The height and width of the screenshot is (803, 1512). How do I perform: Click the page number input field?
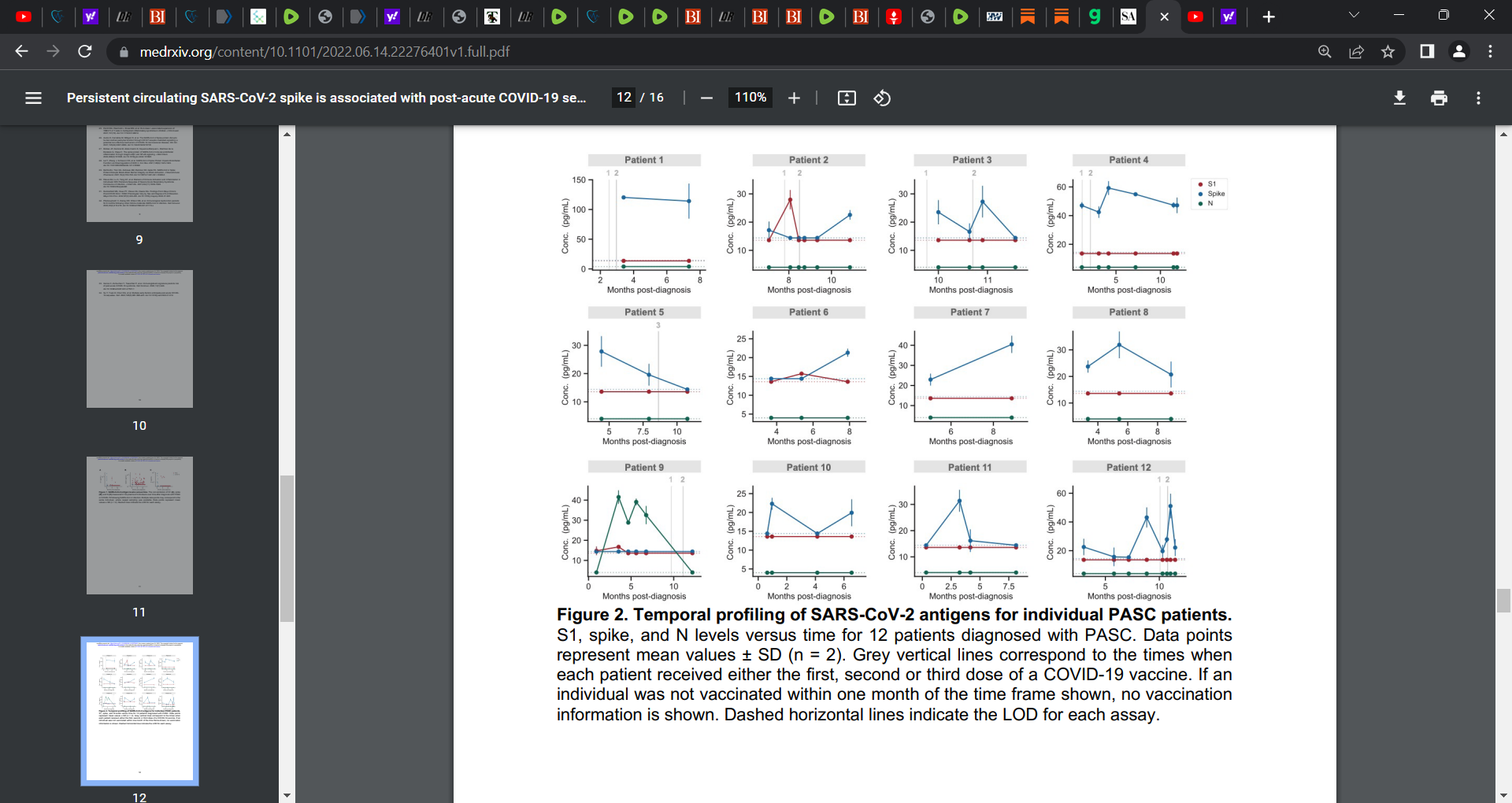(x=624, y=98)
